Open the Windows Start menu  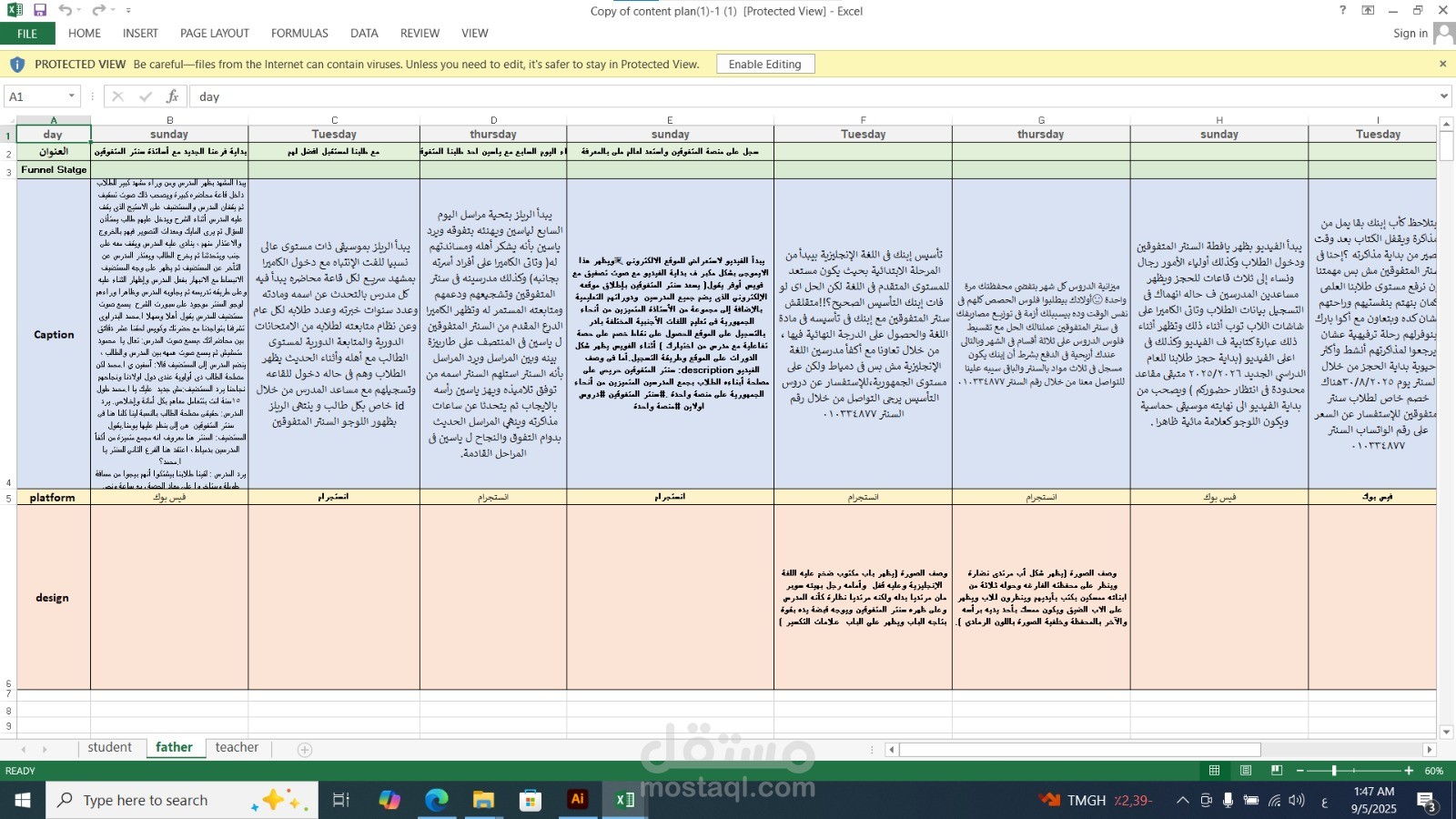pyautogui.click(x=22, y=800)
